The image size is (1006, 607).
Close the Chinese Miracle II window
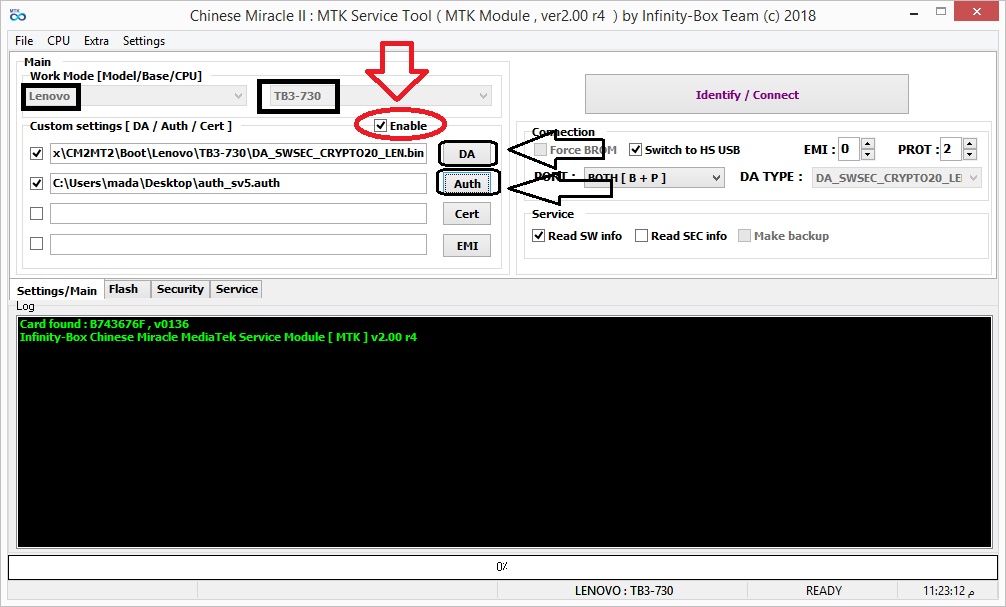[x=976, y=12]
